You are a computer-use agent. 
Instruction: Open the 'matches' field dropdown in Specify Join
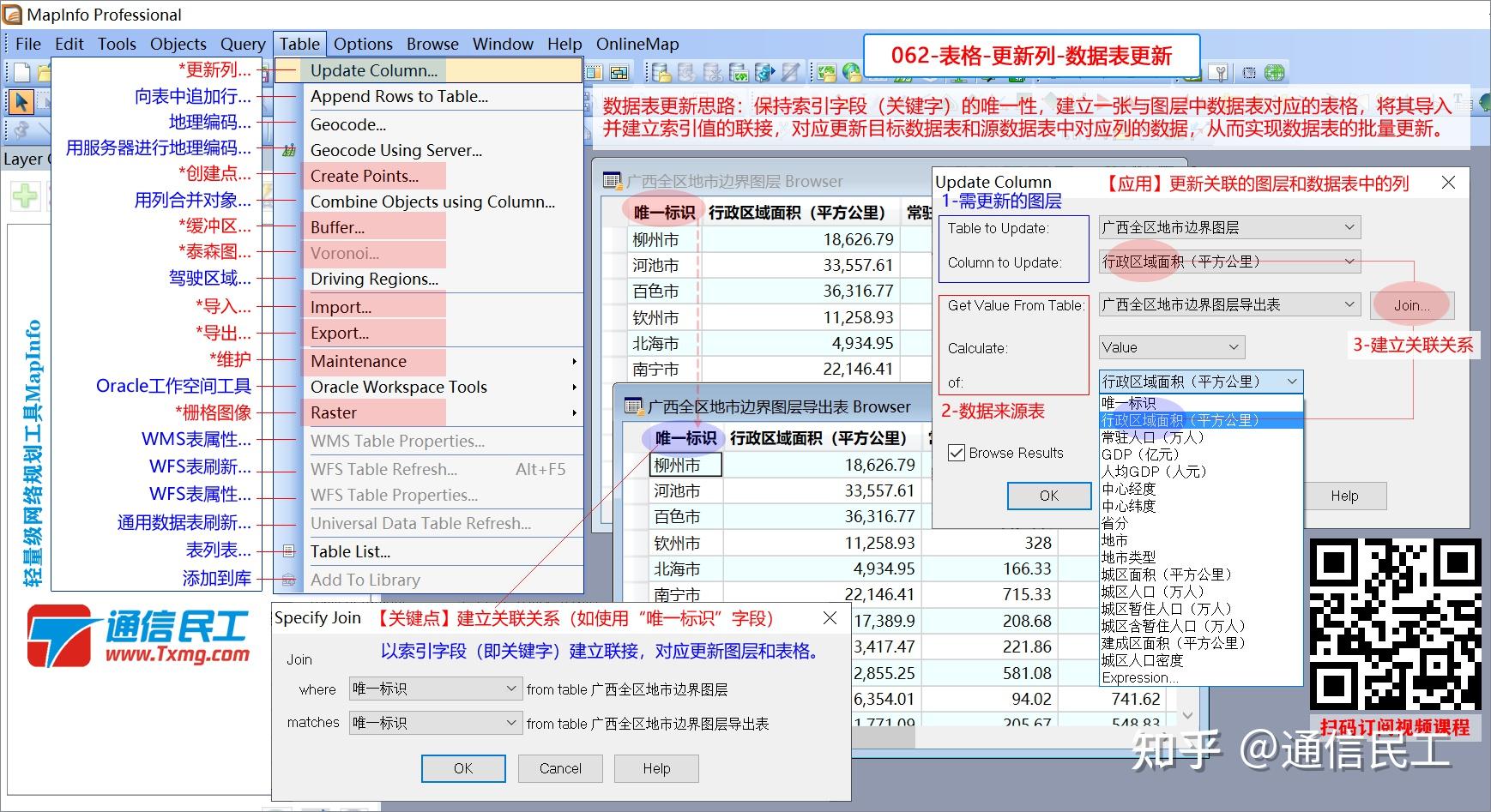pos(435,723)
